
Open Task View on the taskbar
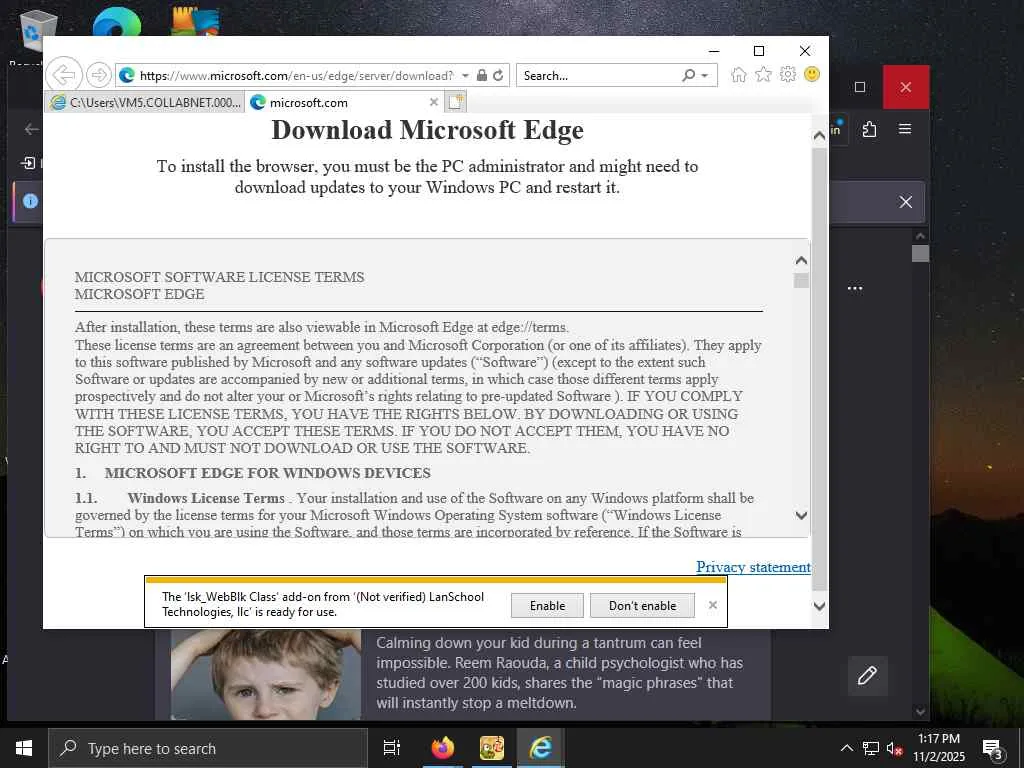click(392, 748)
